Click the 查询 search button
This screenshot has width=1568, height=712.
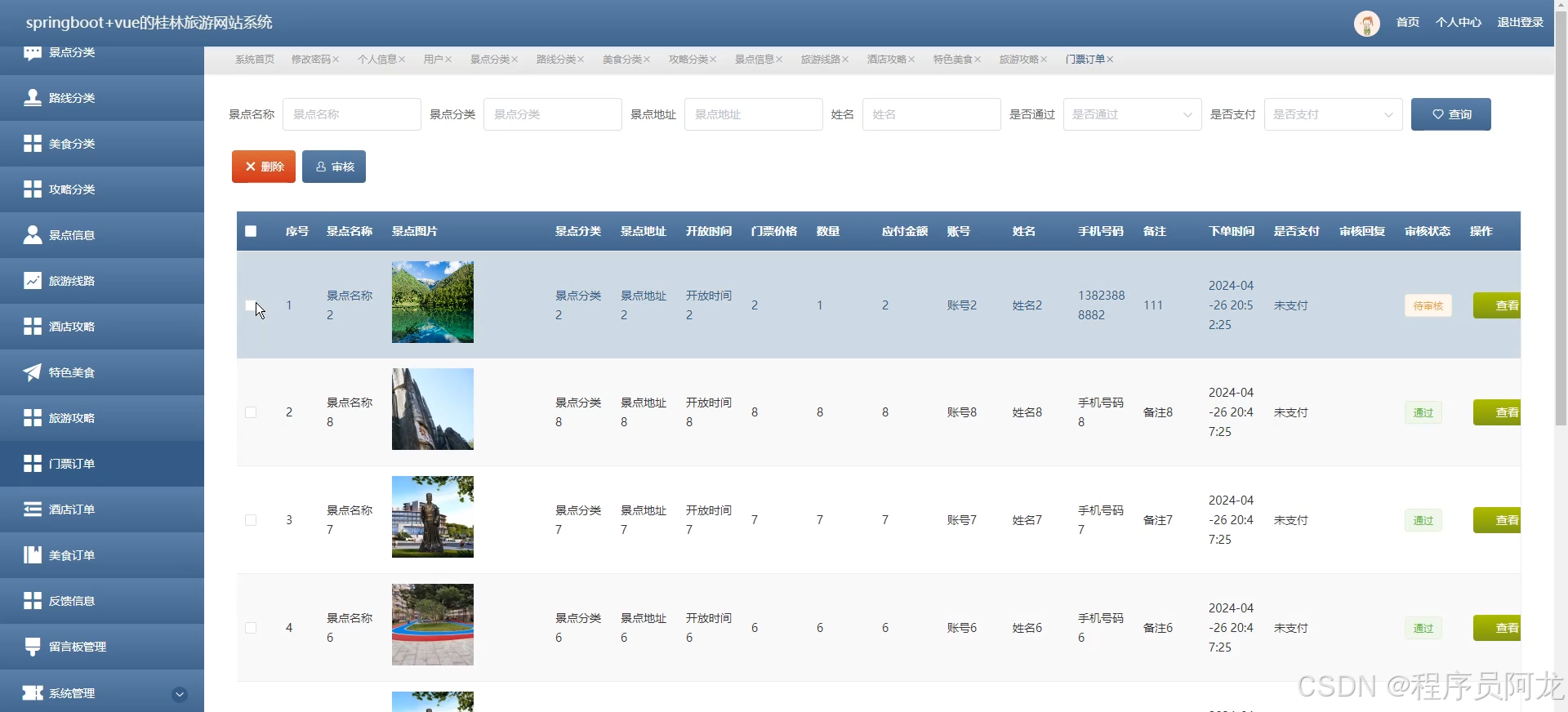(x=1450, y=114)
